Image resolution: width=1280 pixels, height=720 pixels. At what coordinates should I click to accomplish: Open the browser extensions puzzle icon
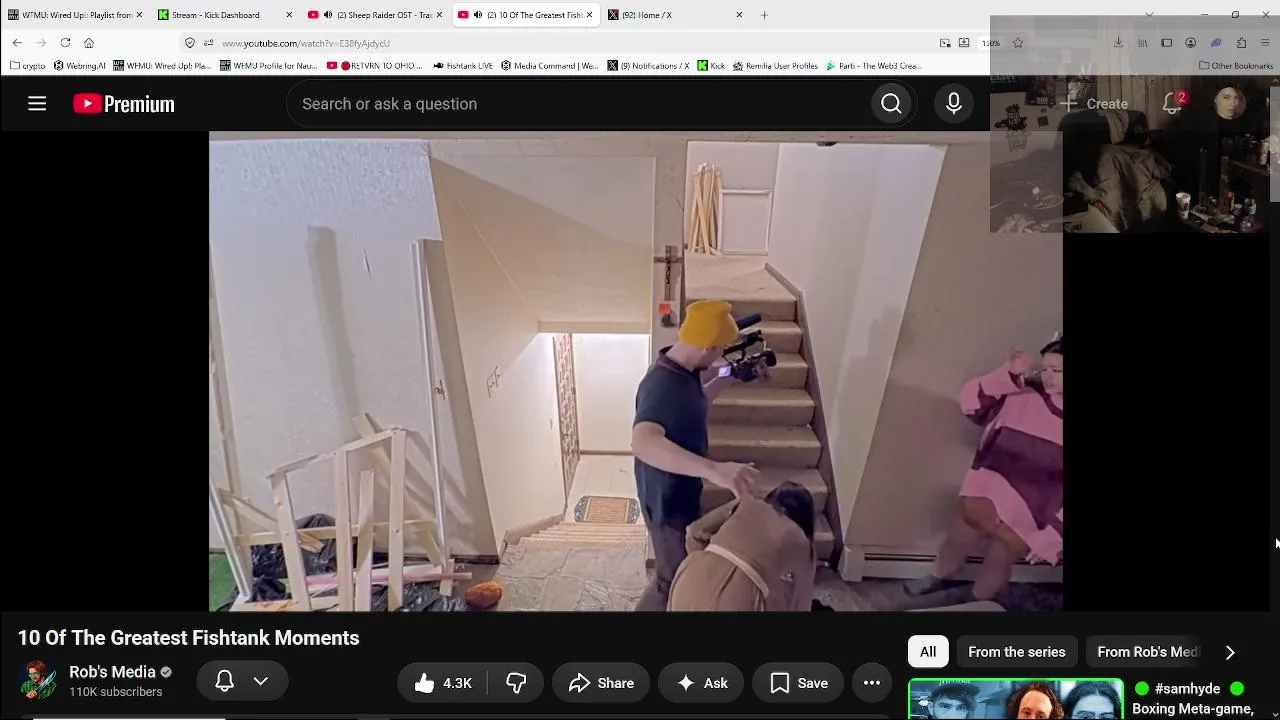[1241, 43]
